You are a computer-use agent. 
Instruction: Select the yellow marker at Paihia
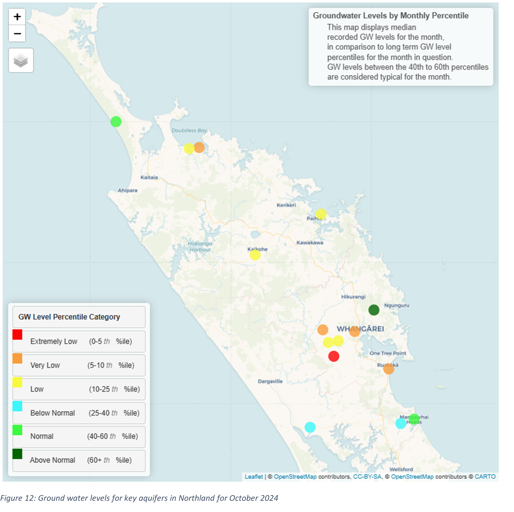[321, 214]
